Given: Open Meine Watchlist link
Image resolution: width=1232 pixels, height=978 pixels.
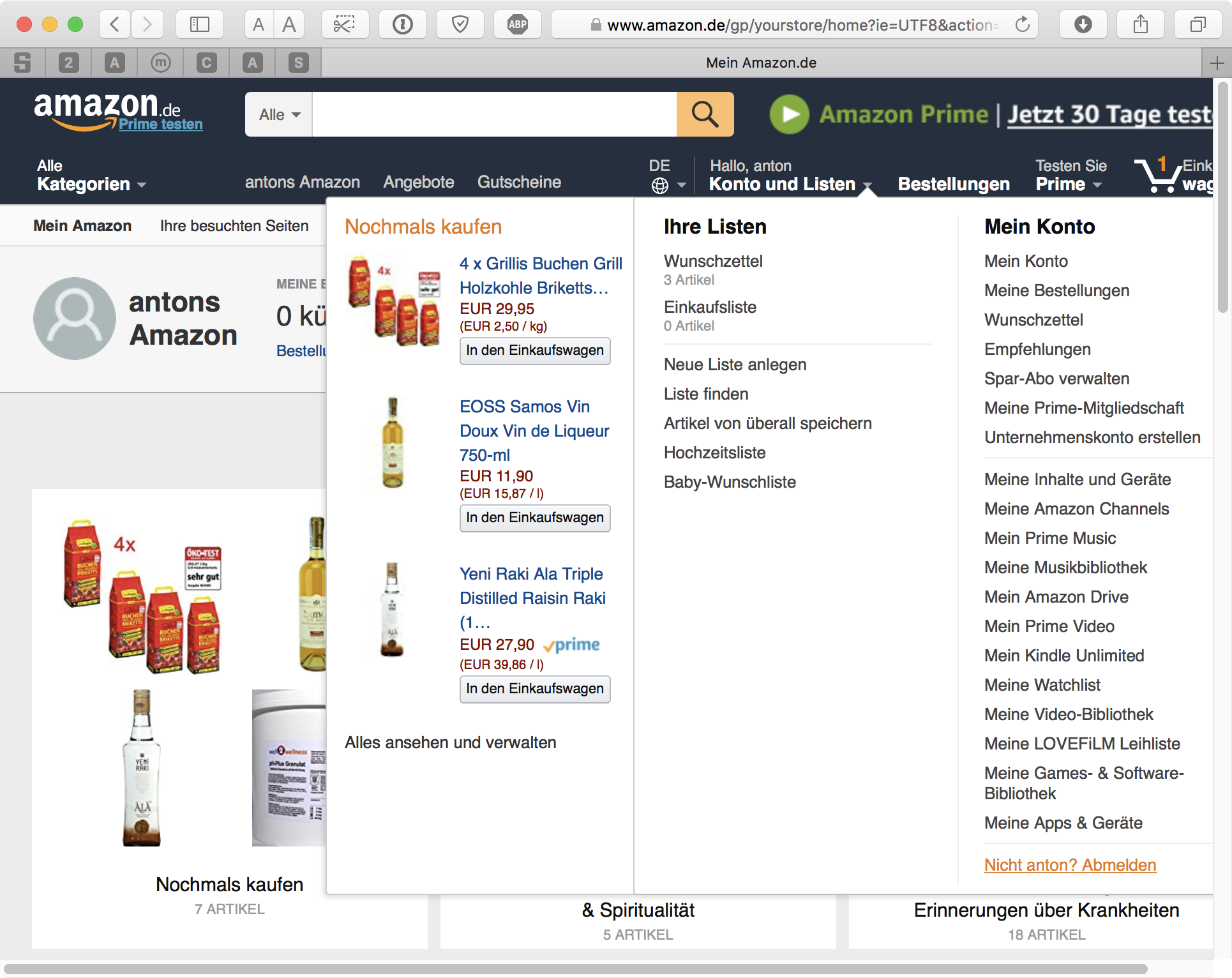Looking at the screenshot, I should click(x=1042, y=685).
